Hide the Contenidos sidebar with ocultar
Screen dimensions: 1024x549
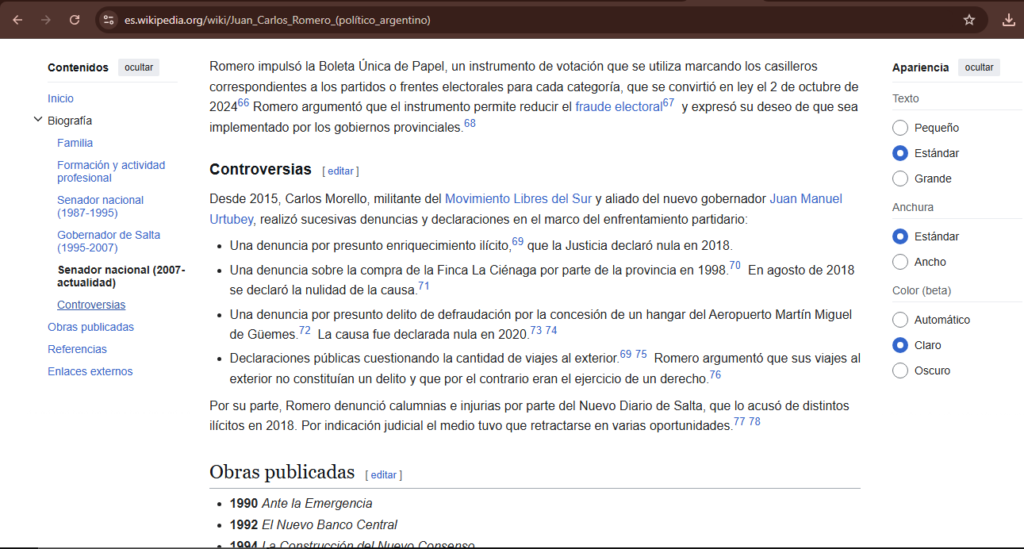pos(138,68)
